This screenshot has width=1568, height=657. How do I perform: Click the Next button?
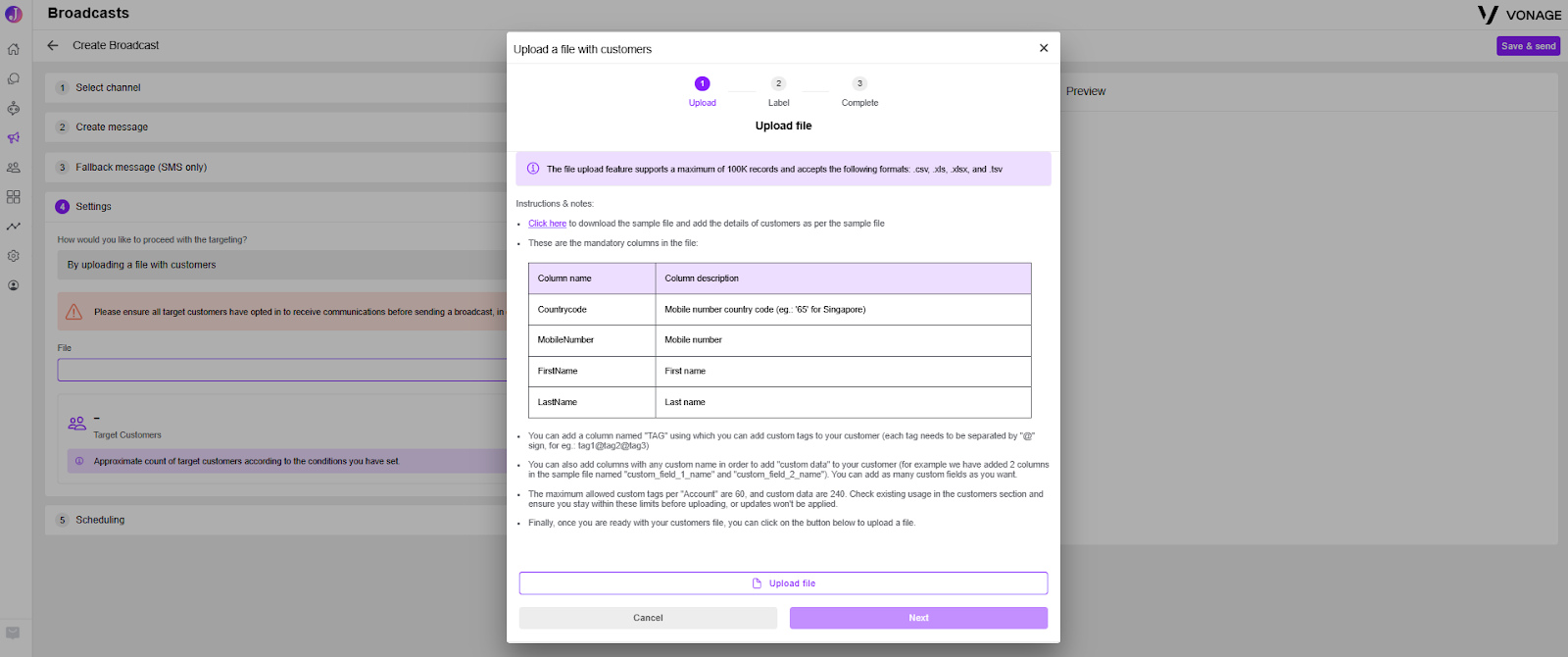(x=918, y=618)
